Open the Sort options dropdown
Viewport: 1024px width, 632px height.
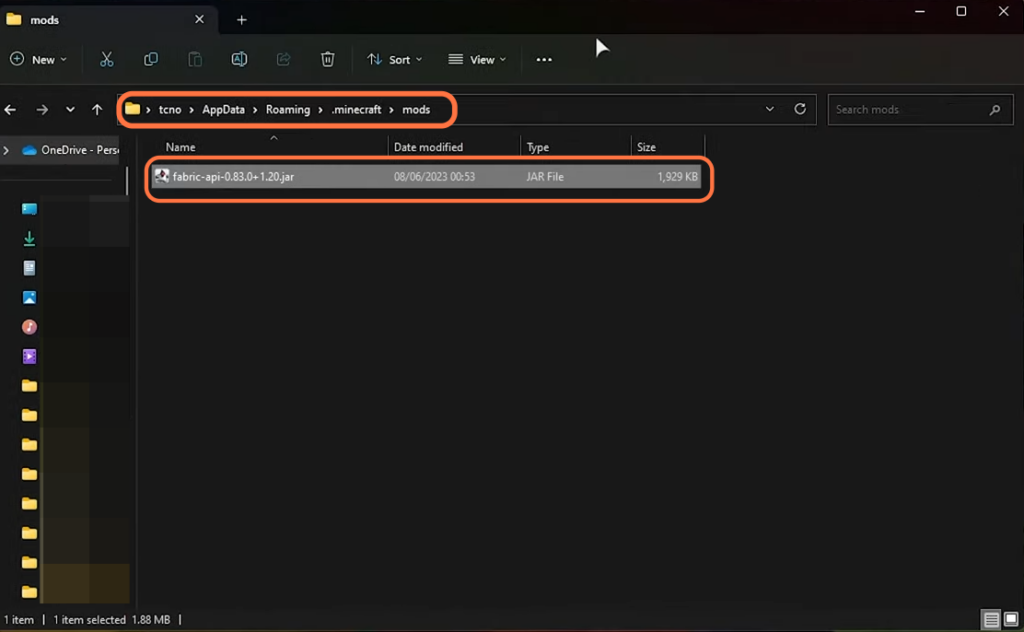click(x=394, y=59)
